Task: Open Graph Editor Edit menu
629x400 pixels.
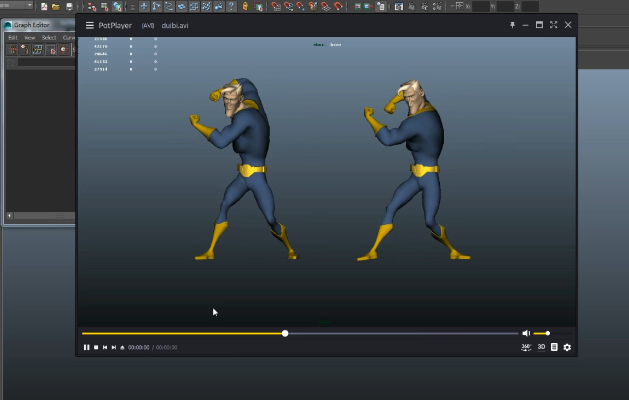Action: (x=13, y=38)
